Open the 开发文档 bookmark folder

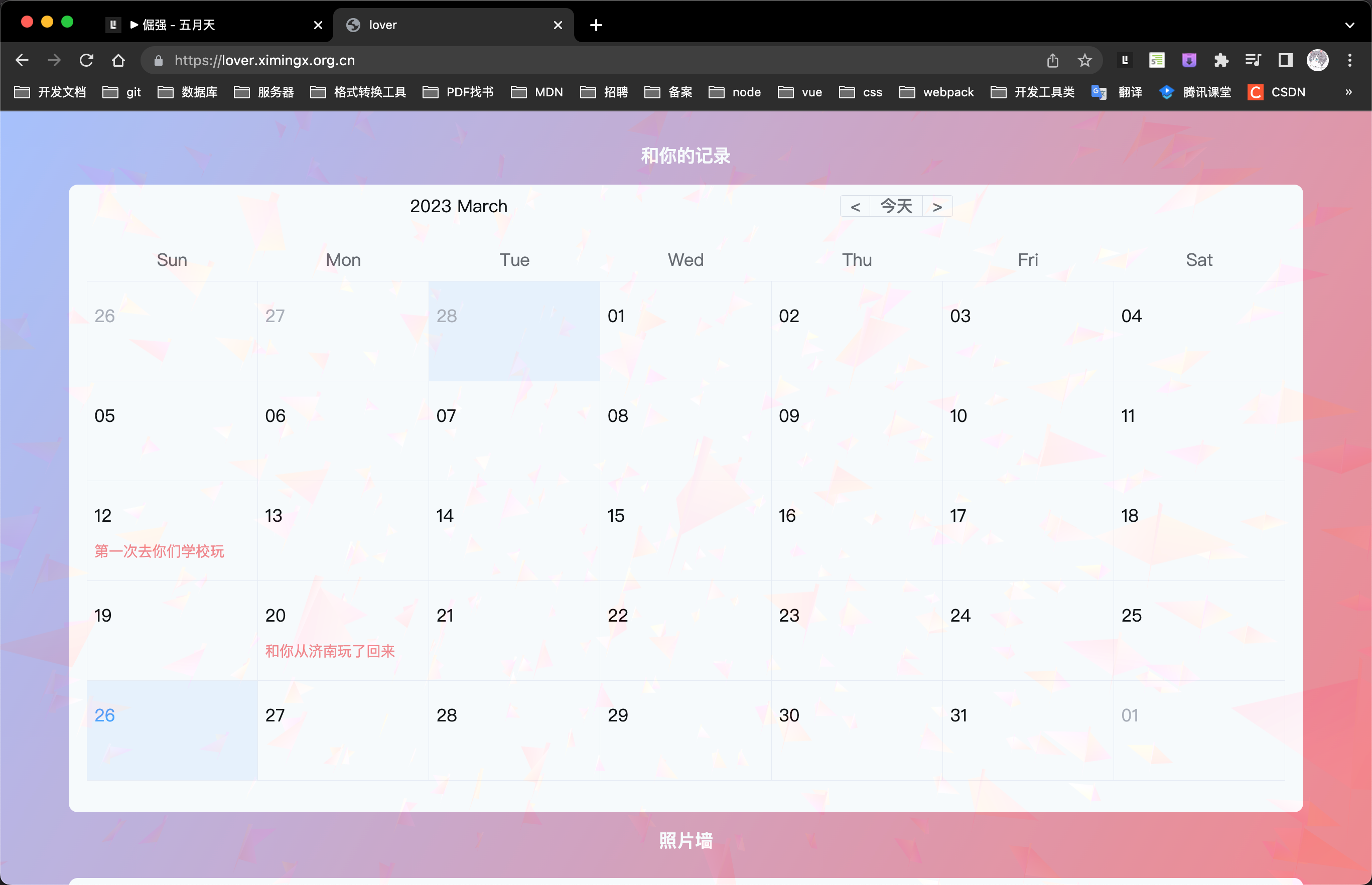coord(51,92)
